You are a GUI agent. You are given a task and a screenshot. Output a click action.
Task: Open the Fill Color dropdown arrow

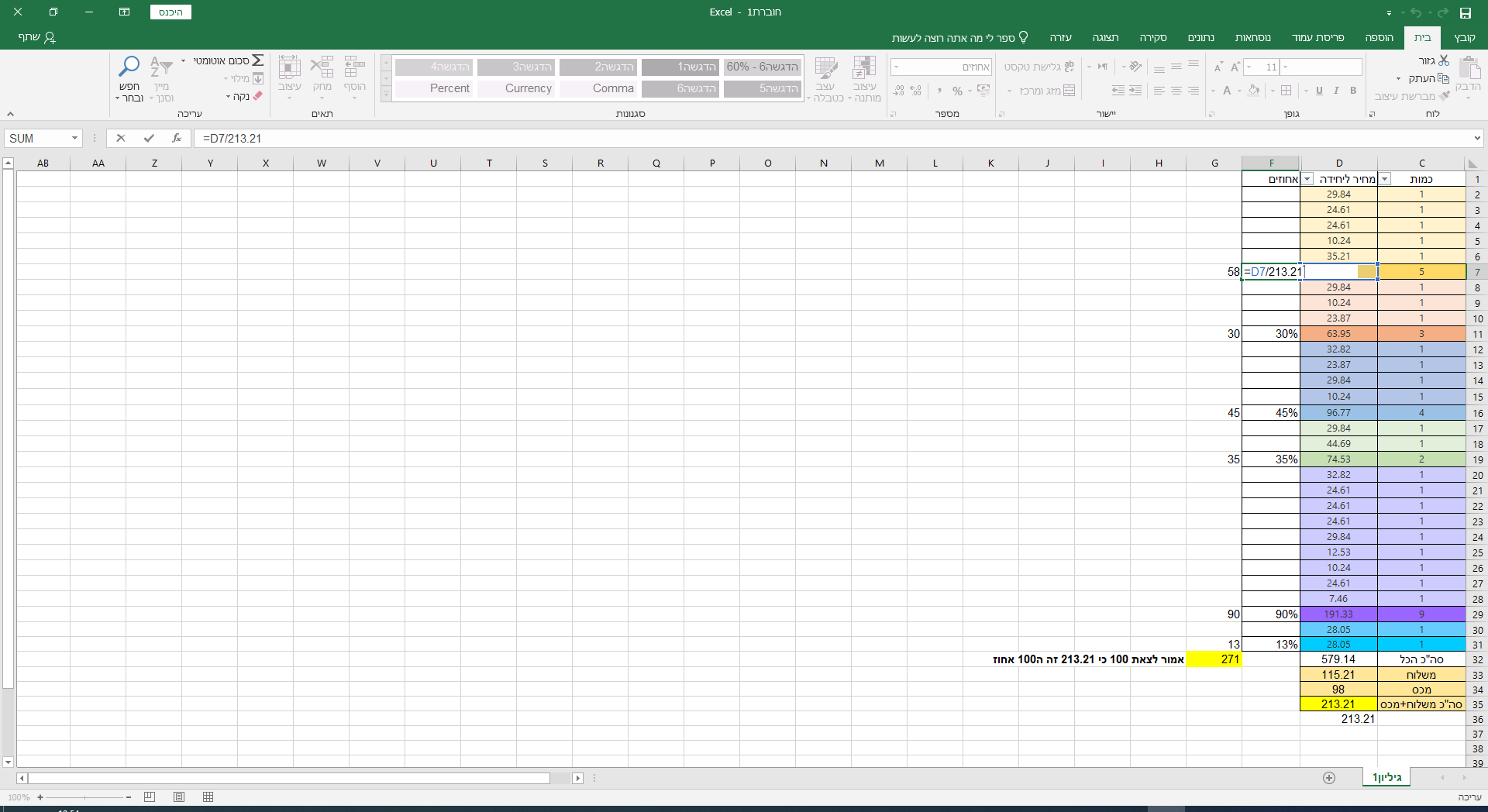1240,91
